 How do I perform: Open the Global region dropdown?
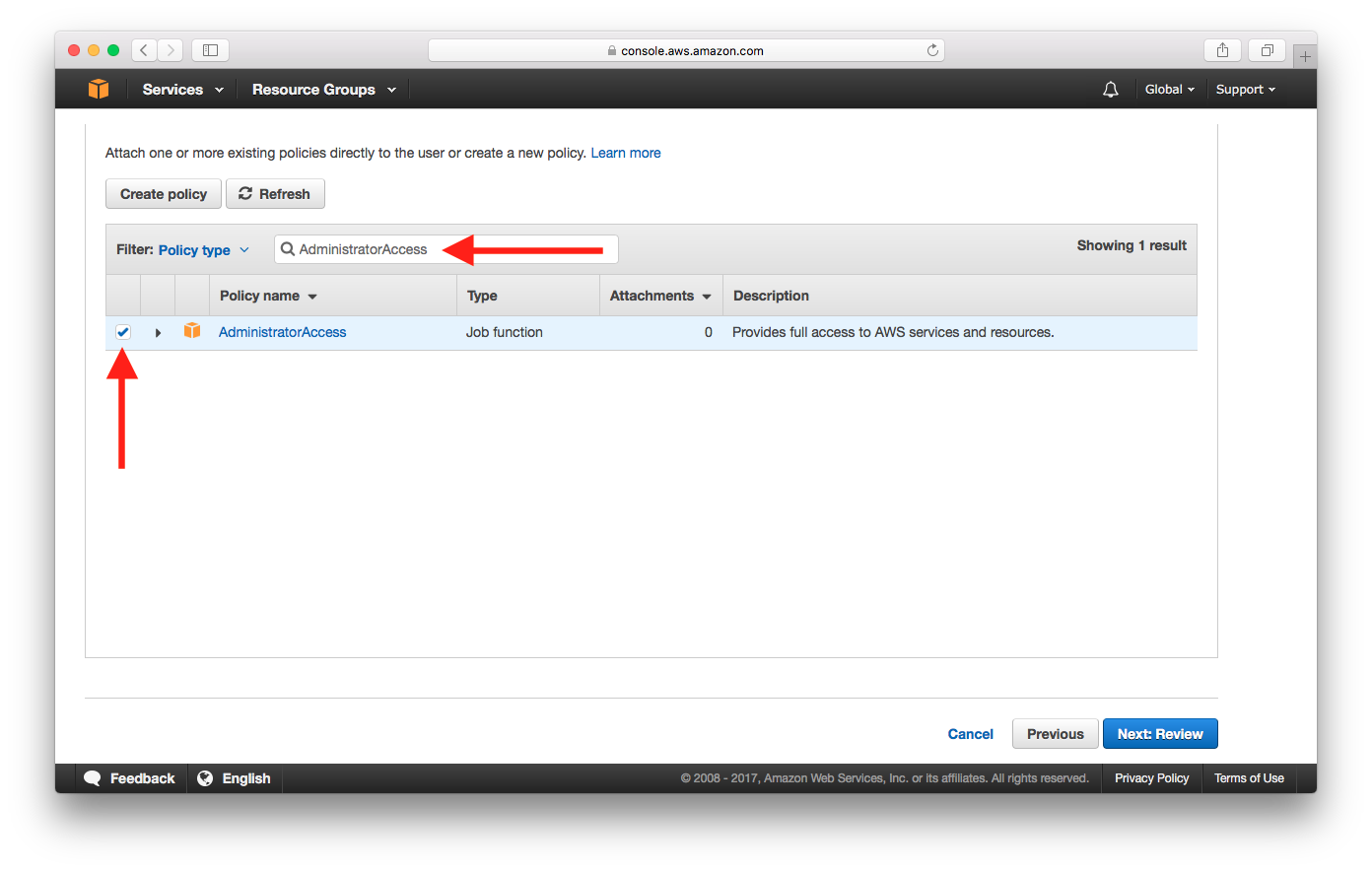pos(1169,90)
